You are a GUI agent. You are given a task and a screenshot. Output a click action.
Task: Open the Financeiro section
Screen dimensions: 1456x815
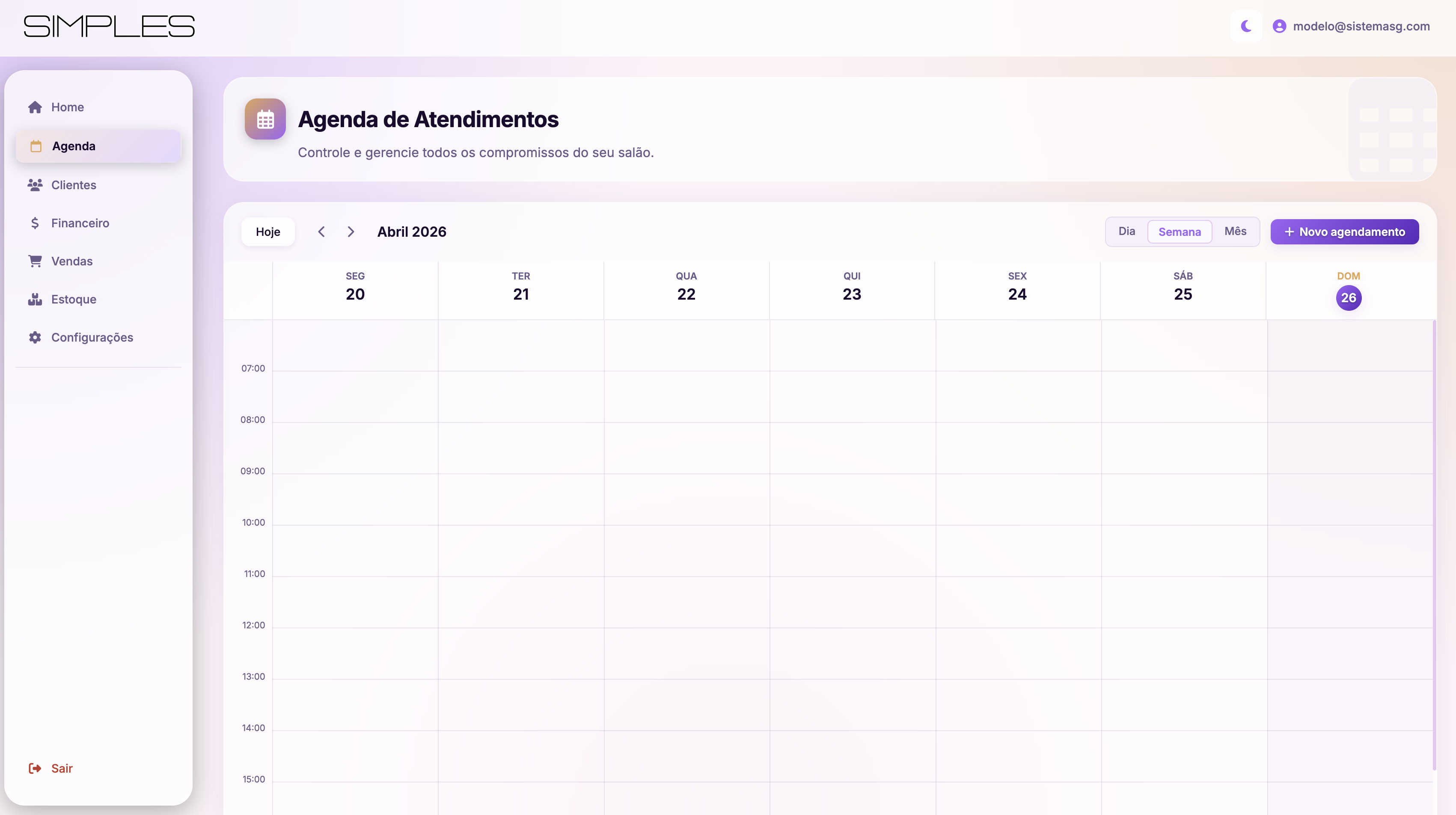coord(98,223)
